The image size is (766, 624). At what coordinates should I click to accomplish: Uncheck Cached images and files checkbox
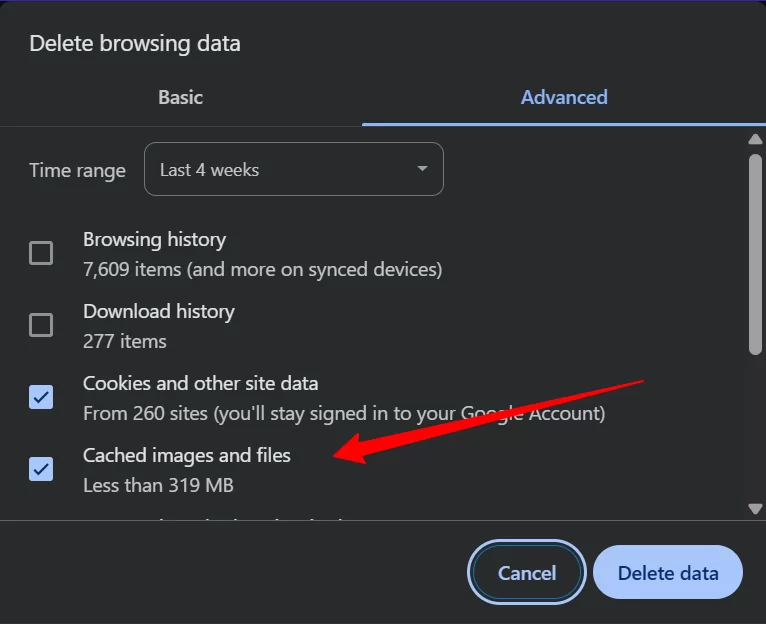pyautogui.click(x=41, y=469)
